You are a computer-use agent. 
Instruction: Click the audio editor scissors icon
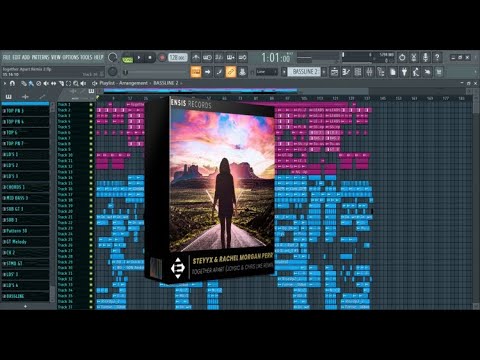point(414,57)
